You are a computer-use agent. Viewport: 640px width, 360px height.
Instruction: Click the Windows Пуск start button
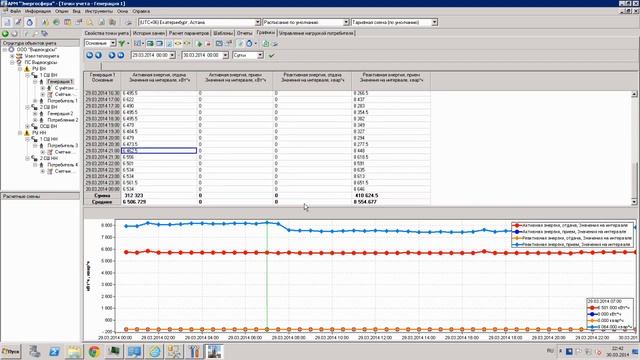pyautogui.click(x=11, y=351)
